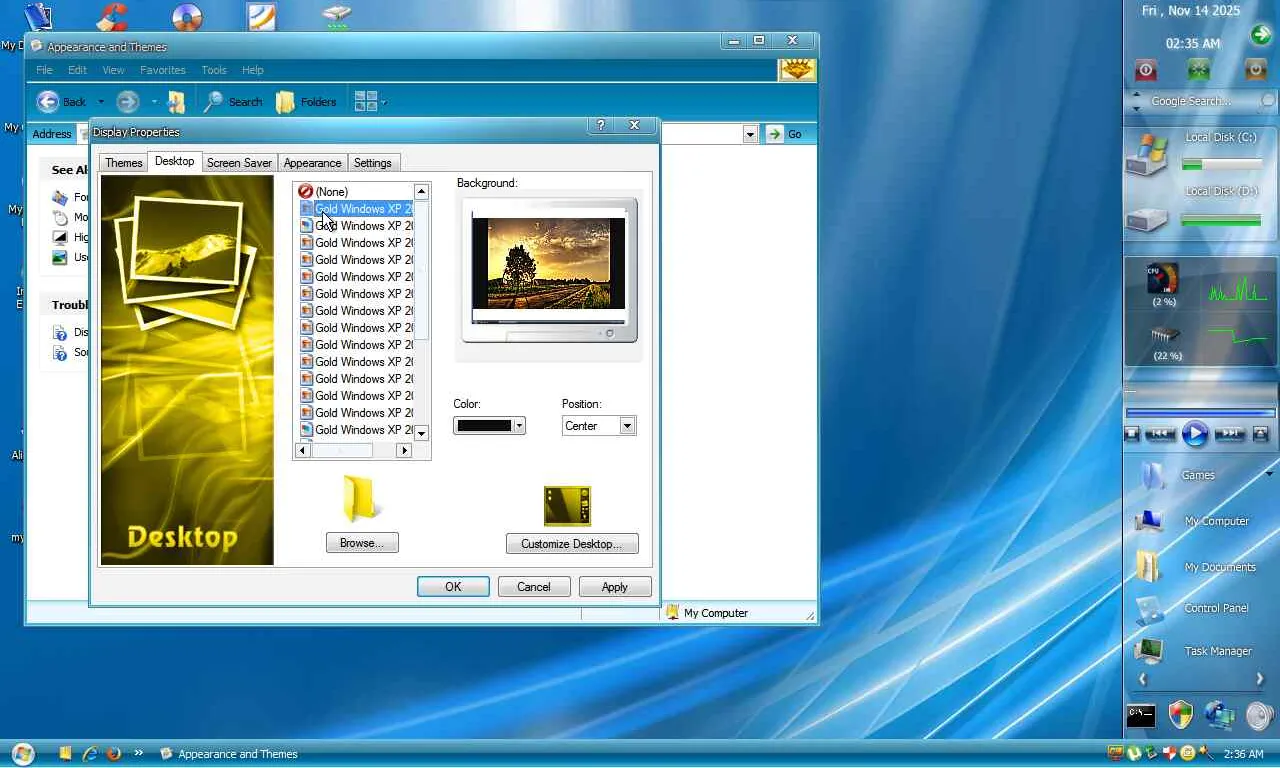This screenshot has height=768, width=1280.
Task: Click the green arrow beside the sidebar date
Action: [1261, 35]
